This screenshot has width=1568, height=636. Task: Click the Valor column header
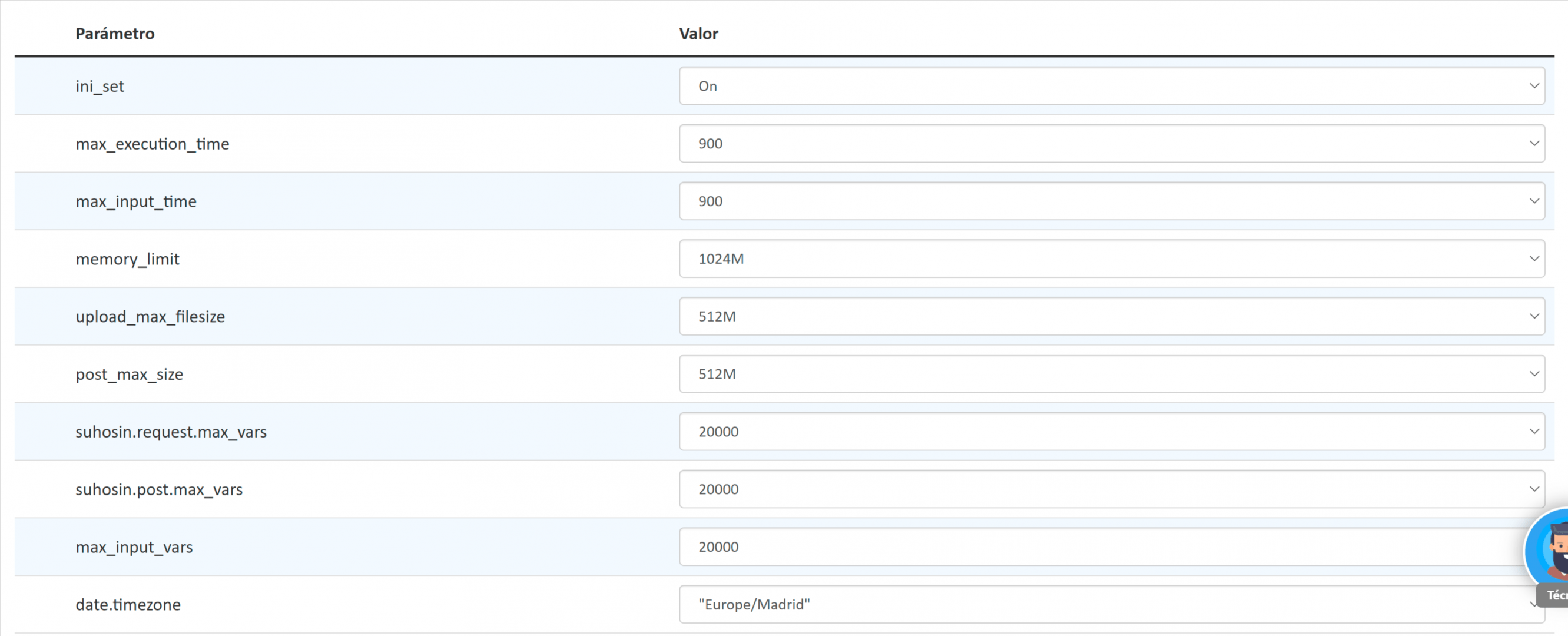pyautogui.click(x=699, y=34)
